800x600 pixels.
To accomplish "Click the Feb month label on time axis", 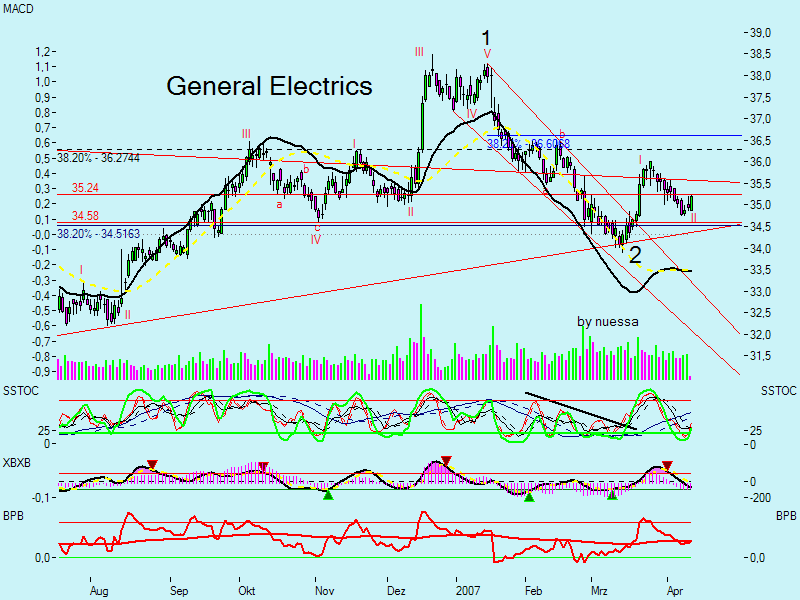I will (533, 591).
